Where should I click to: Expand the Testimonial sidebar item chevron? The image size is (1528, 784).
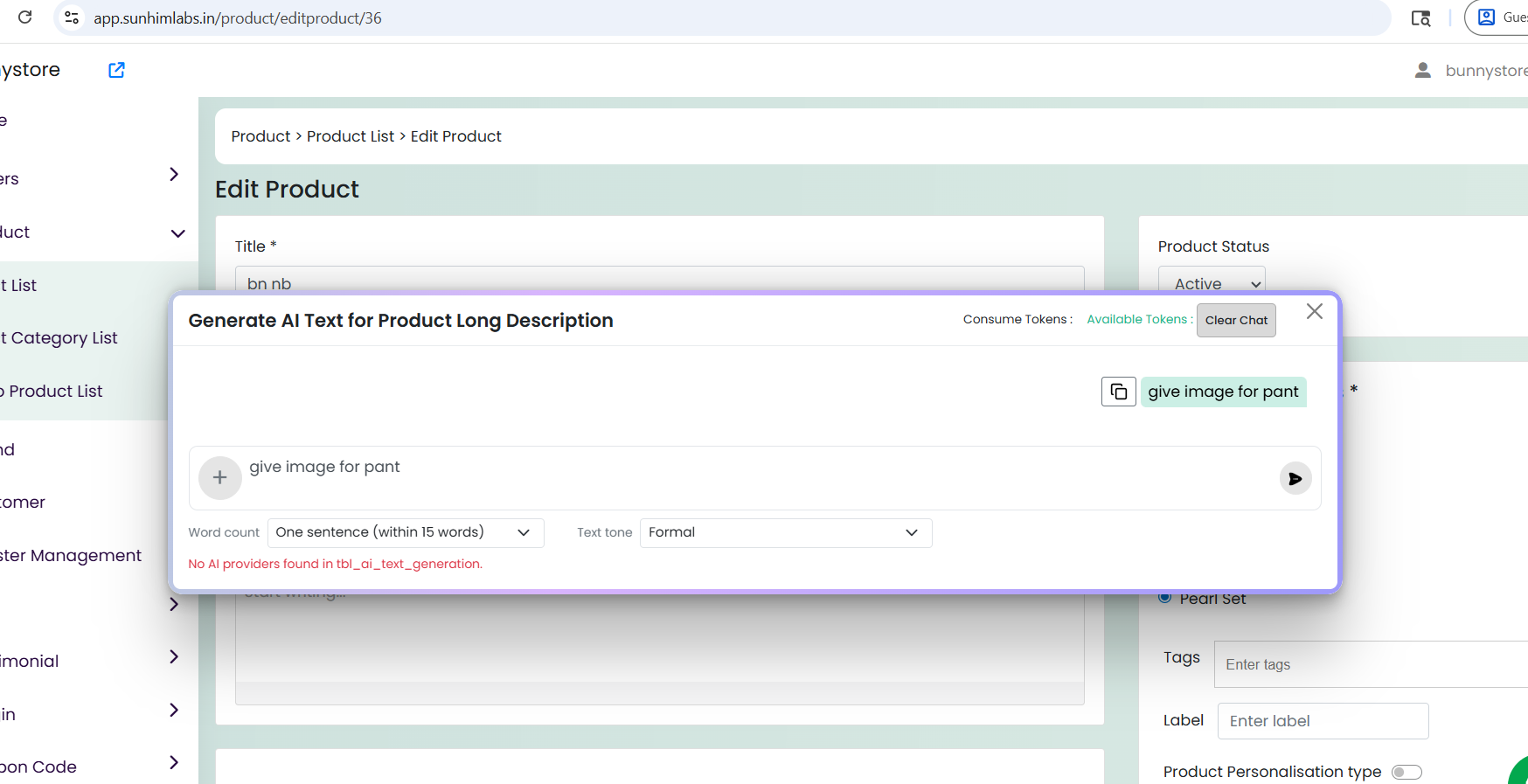pos(174,656)
